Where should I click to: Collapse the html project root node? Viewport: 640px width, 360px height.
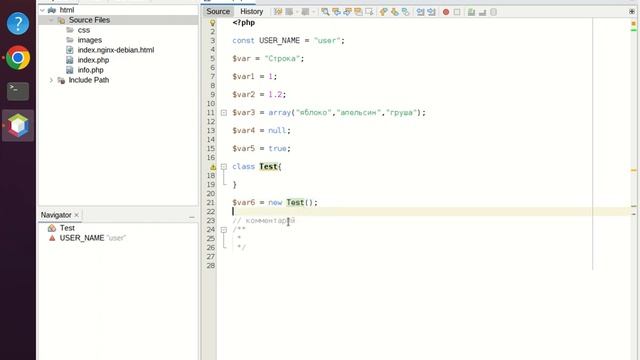coord(42,10)
